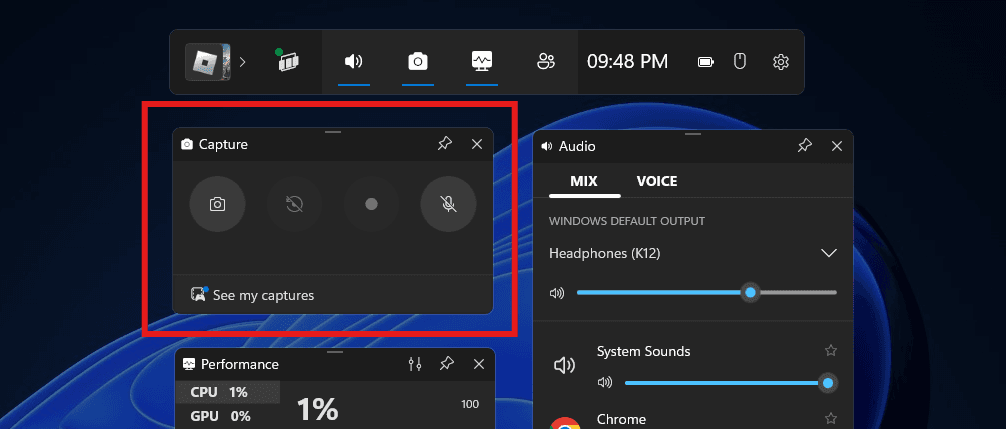
Task: Click the Performance widget title icon
Action: click(x=189, y=364)
